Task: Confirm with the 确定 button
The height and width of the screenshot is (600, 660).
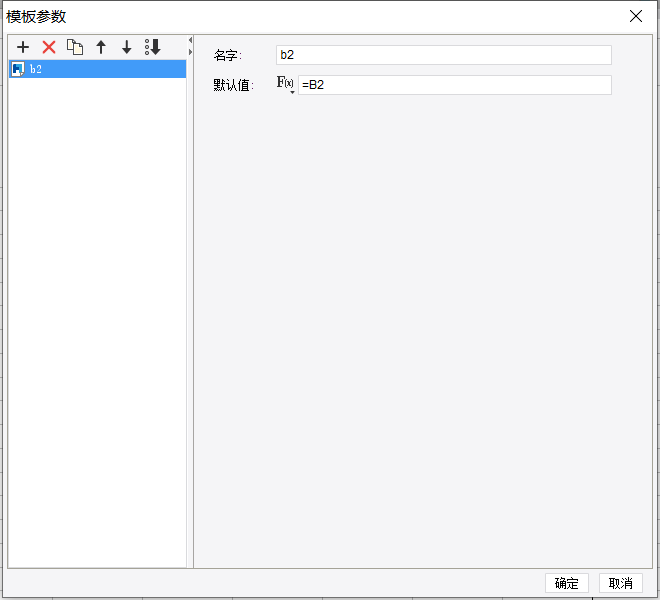Action: pos(567,583)
